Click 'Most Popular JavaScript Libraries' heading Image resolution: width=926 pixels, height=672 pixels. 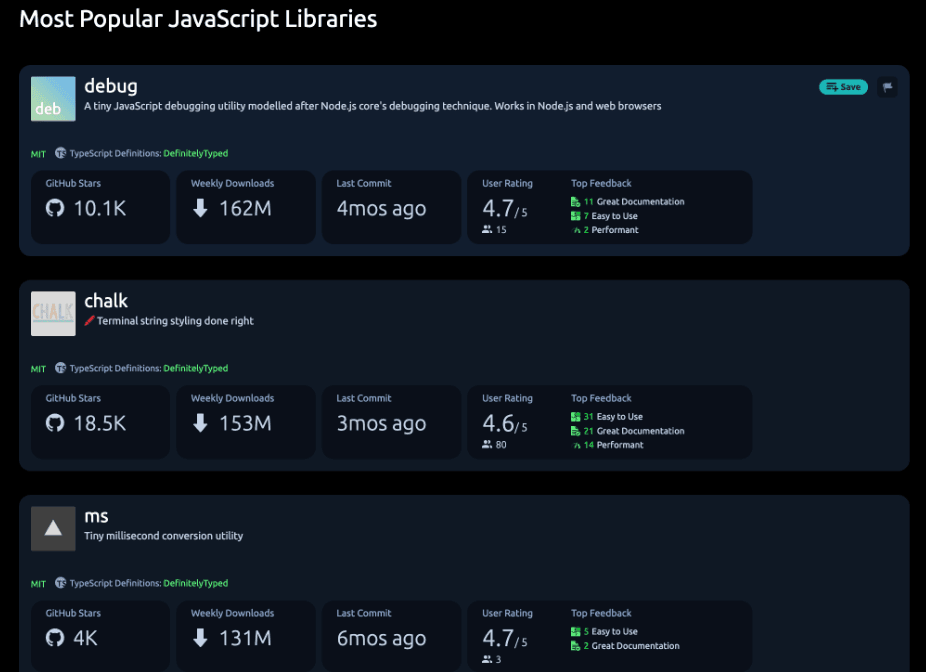198,19
